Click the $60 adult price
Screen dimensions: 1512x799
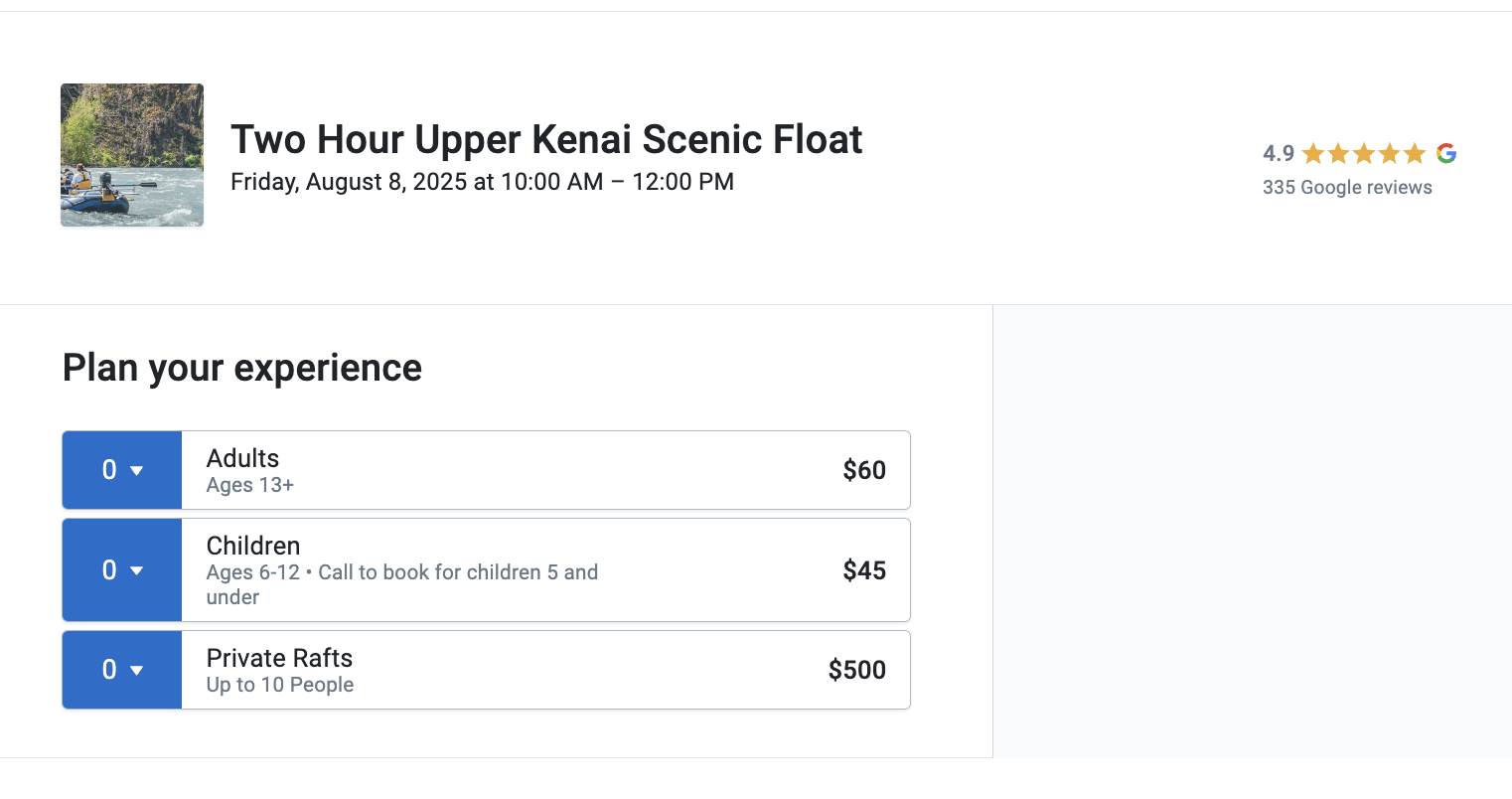863,470
